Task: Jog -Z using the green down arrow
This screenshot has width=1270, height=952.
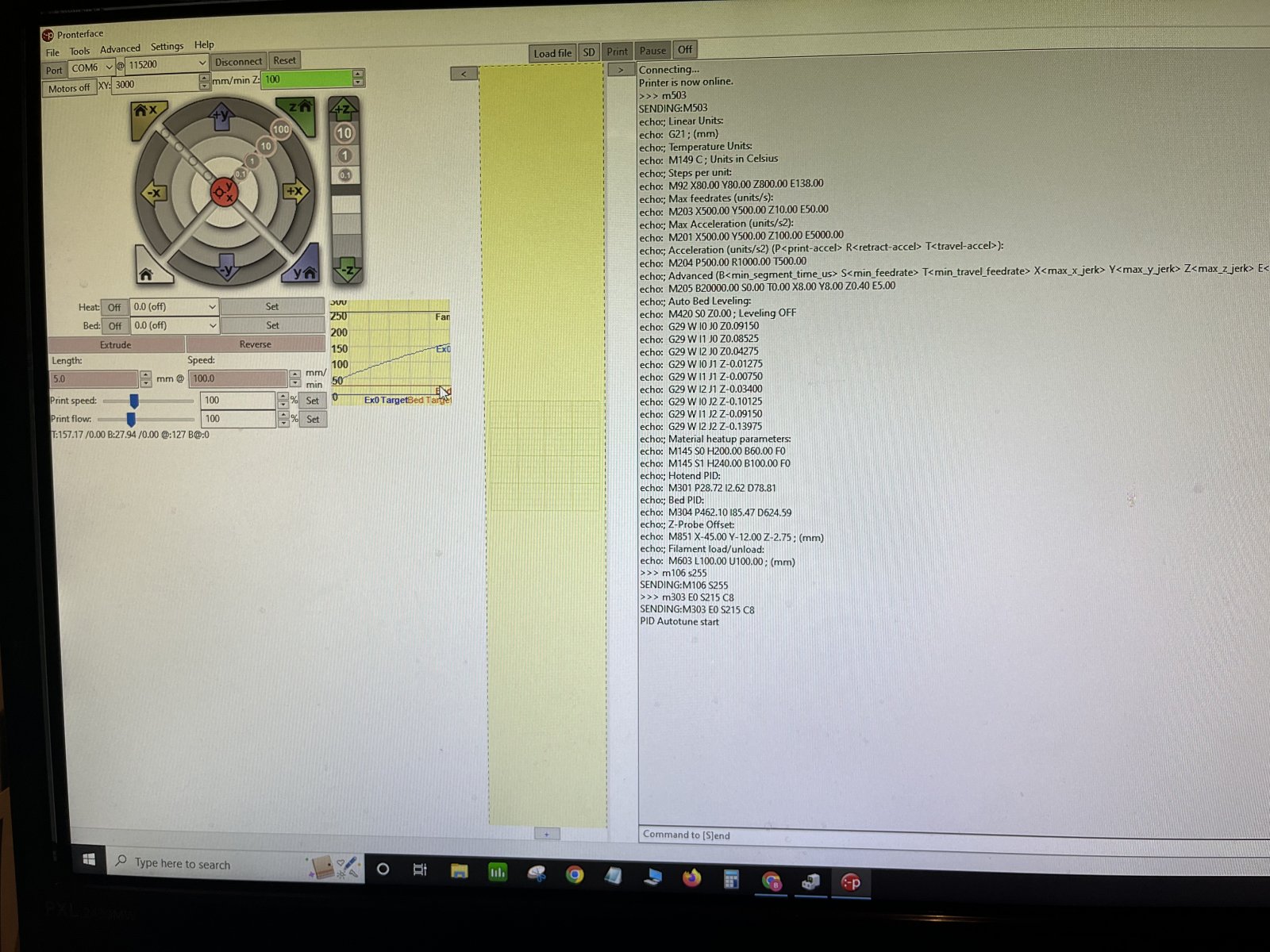Action: pyautogui.click(x=347, y=269)
